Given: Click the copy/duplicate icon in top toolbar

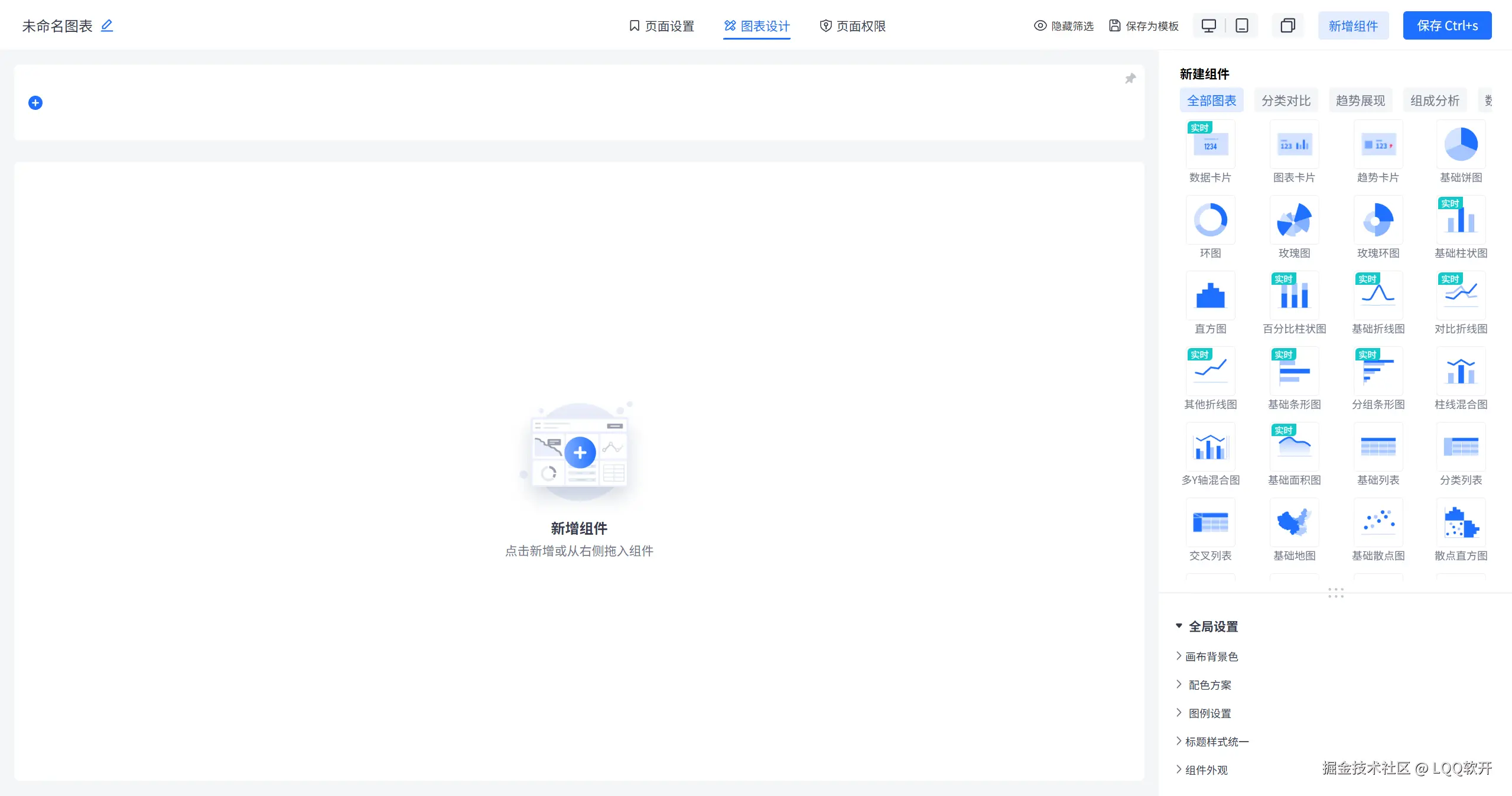Looking at the screenshot, I should 1287,25.
